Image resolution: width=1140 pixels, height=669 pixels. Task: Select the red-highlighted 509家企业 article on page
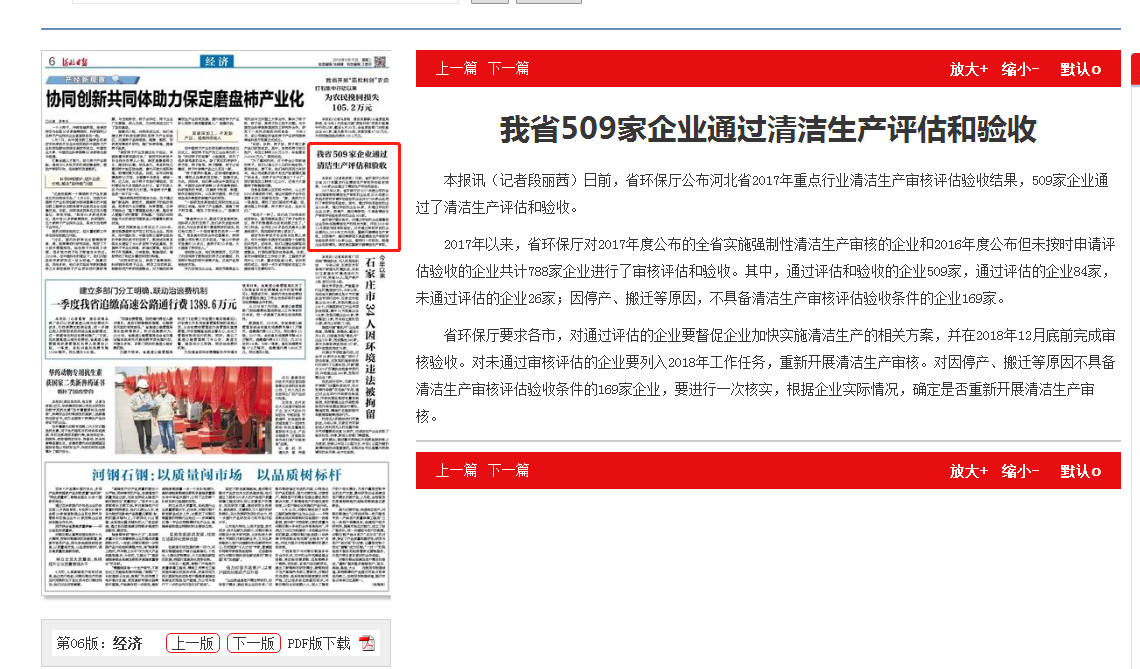pyautogui.click(x=352, y=197)
